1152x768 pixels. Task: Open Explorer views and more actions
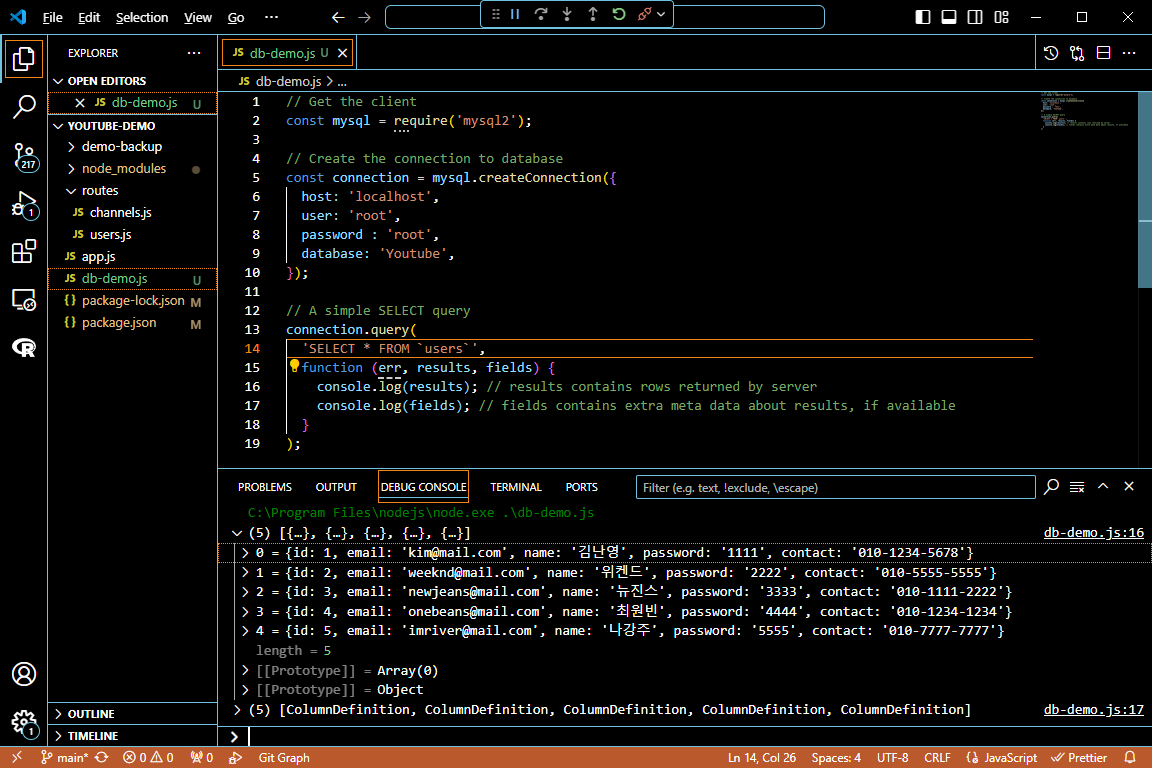point(194,53)
